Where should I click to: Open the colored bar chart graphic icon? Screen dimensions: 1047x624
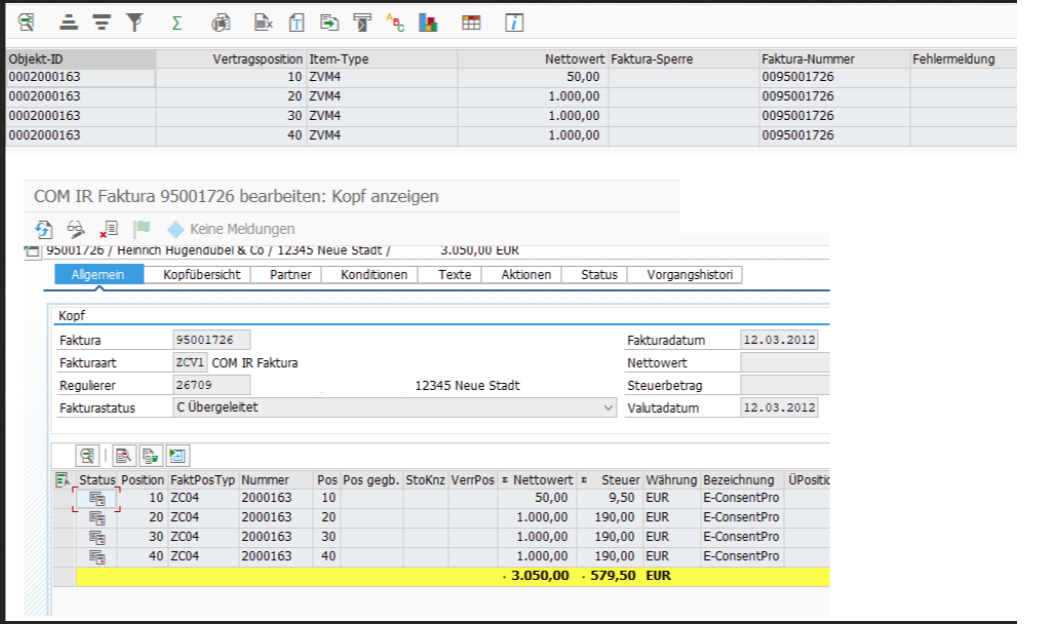[x=428, y=22]
